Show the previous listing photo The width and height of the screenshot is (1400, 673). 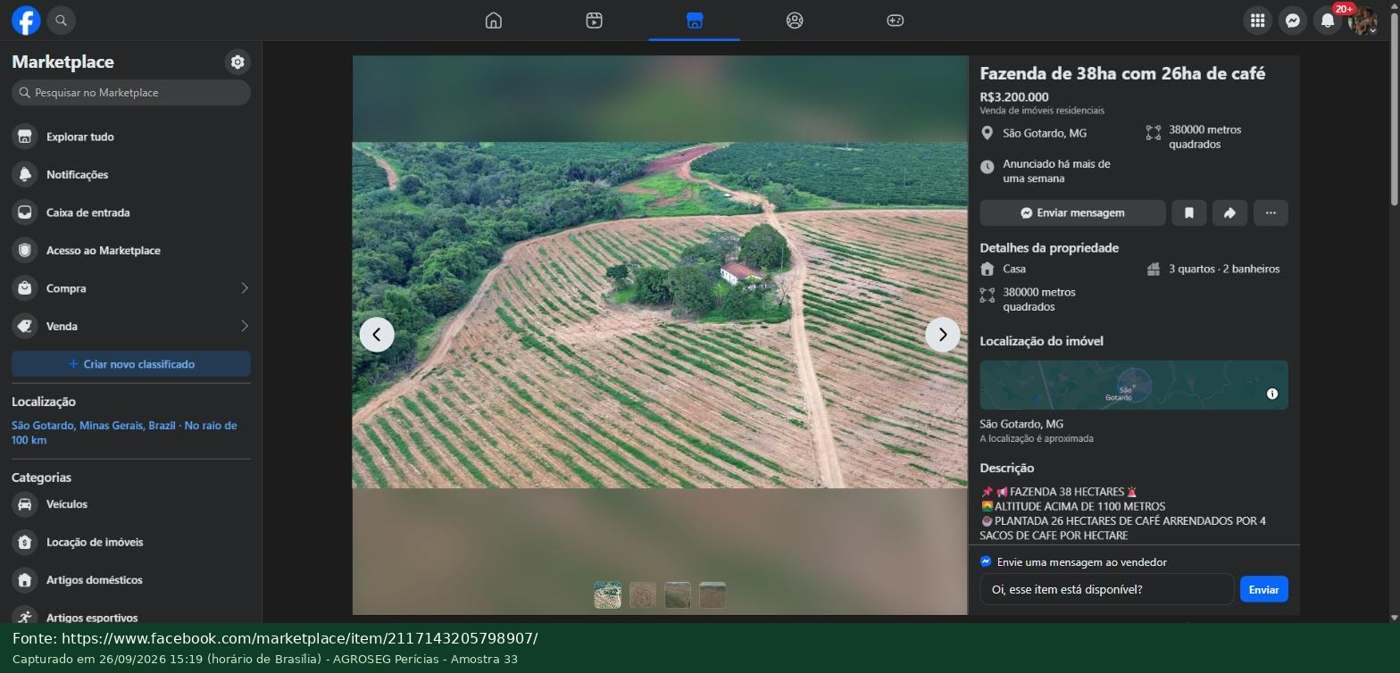point(377,335)
